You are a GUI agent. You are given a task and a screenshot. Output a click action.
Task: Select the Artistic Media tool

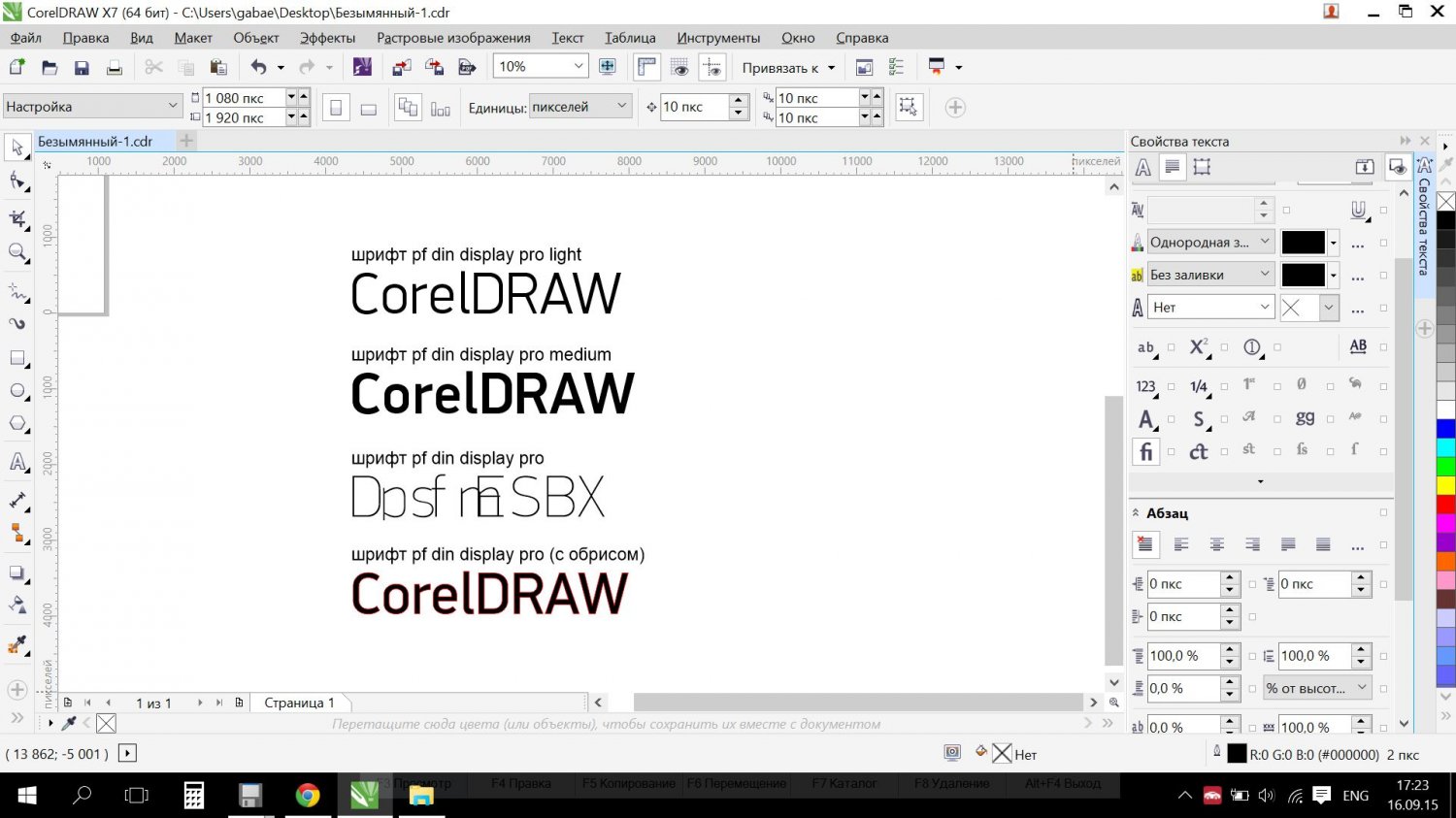tap(17, 324)
